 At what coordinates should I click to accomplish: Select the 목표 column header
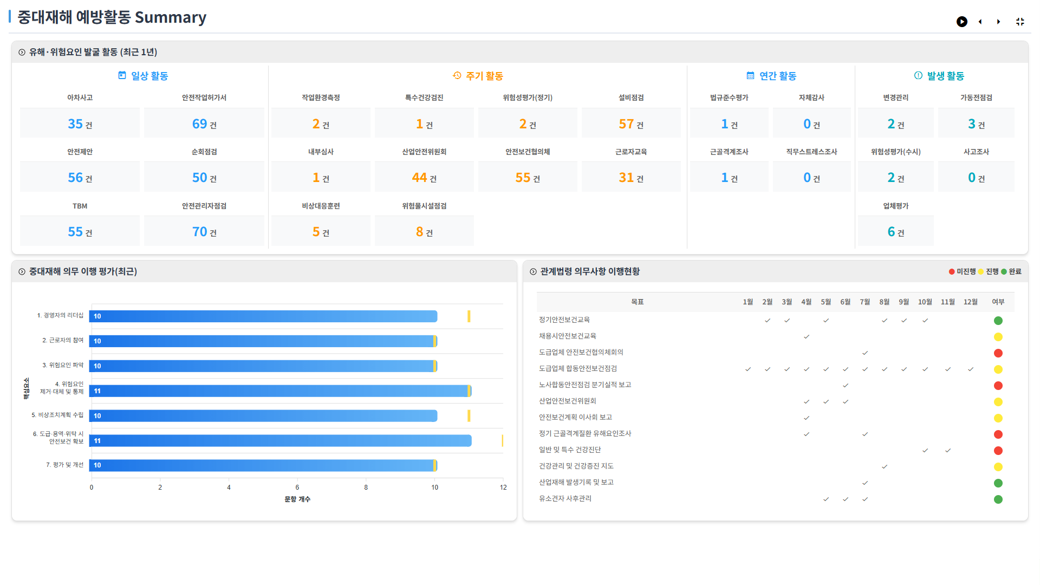tap(637, 302)
